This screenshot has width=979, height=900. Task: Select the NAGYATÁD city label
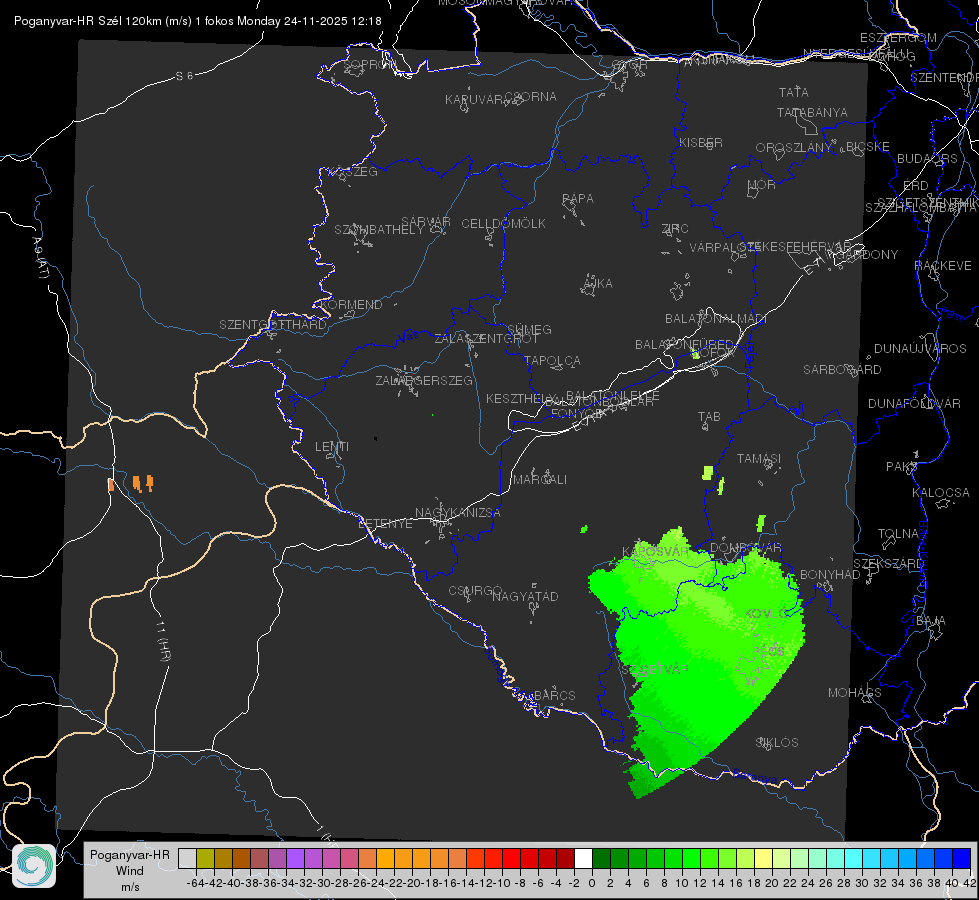point(525,596)
